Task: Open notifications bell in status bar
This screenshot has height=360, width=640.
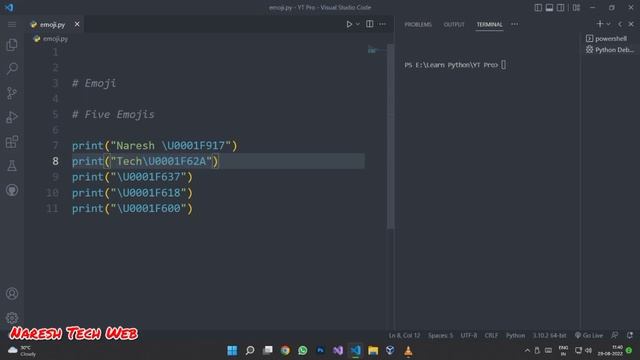Action: click(630, 335)
